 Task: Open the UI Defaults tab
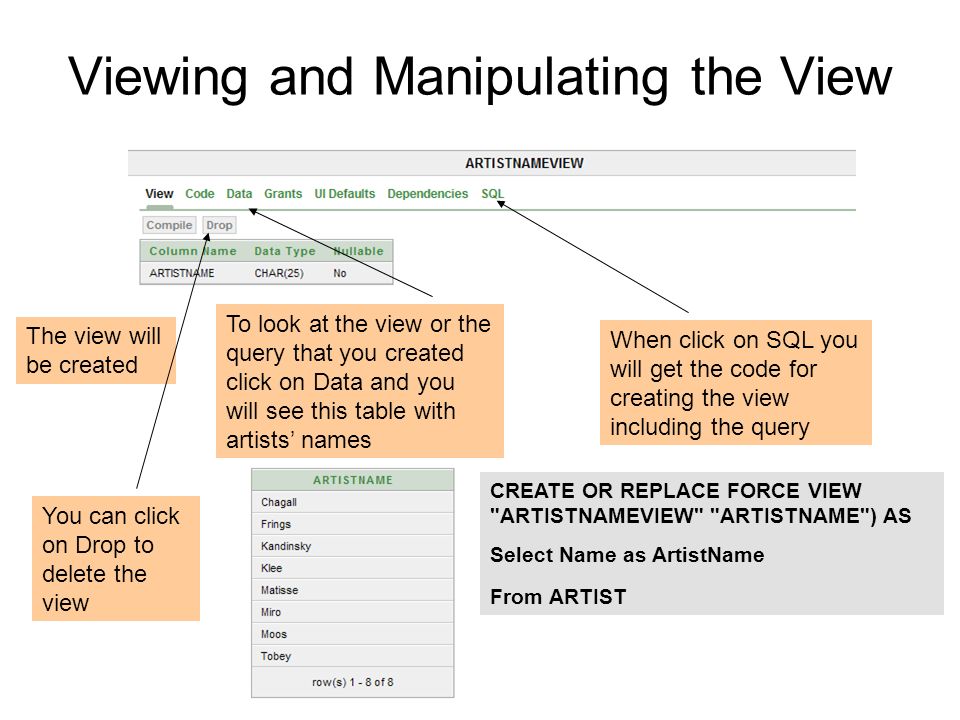click(345, 194)
